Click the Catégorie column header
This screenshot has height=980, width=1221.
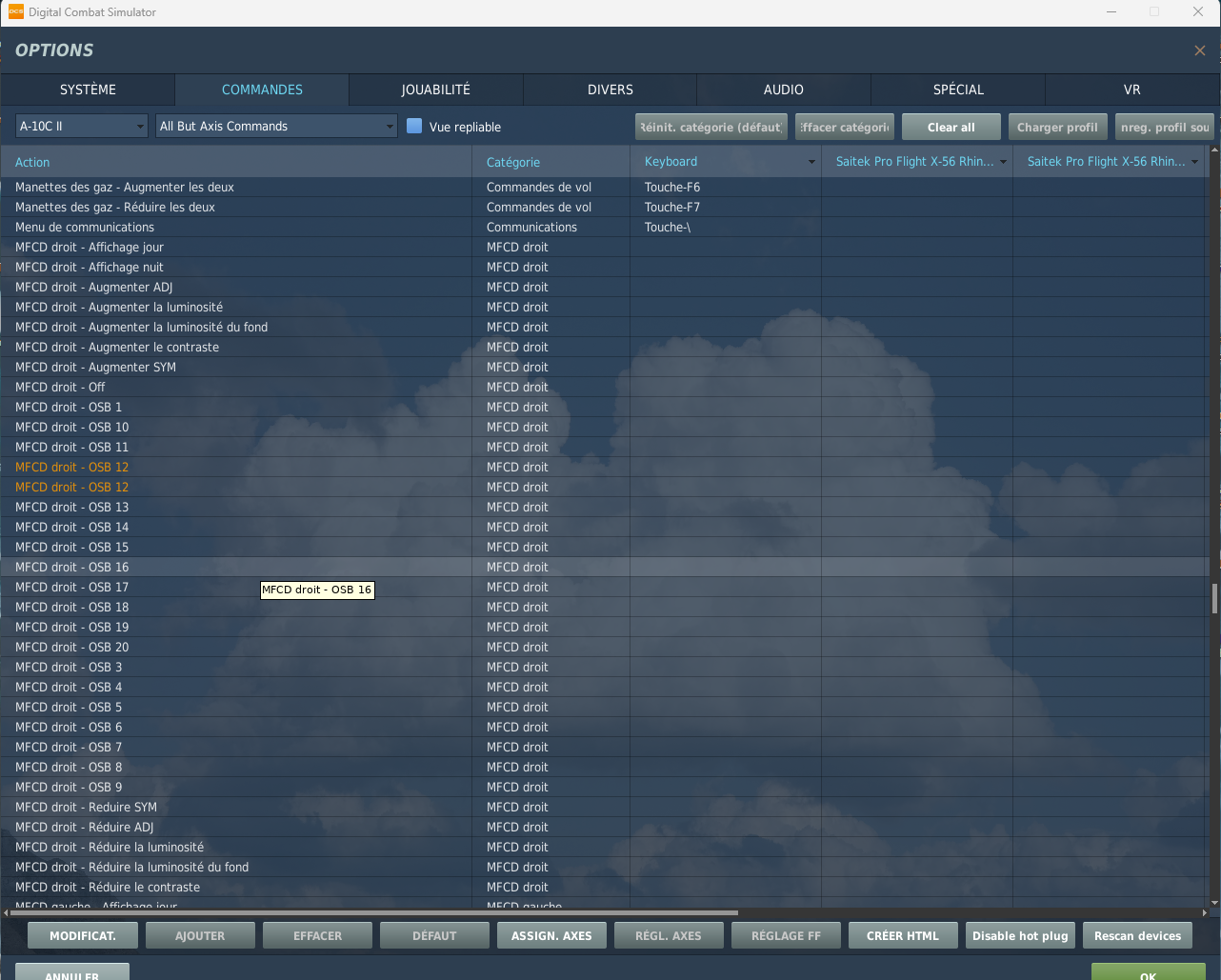click(x=550, y=162)
